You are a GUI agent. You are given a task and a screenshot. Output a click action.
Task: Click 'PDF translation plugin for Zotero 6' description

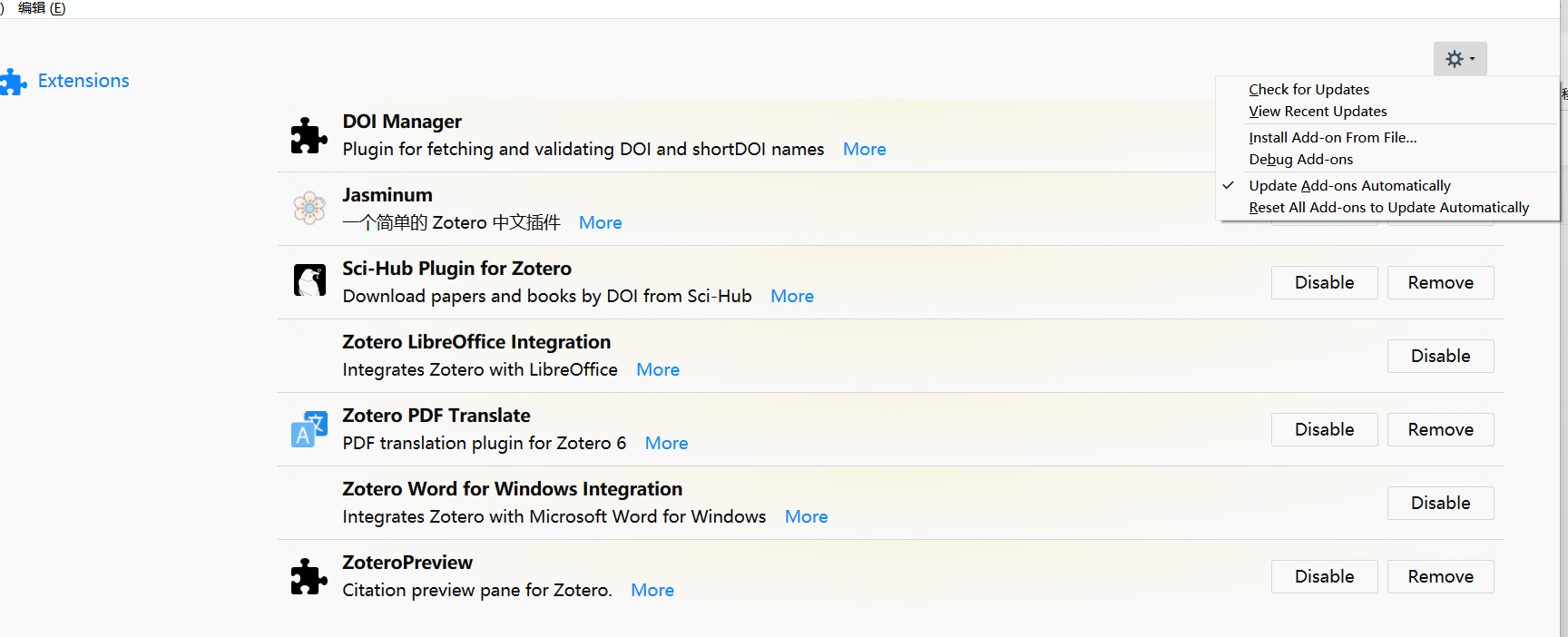tap(485, 443)
